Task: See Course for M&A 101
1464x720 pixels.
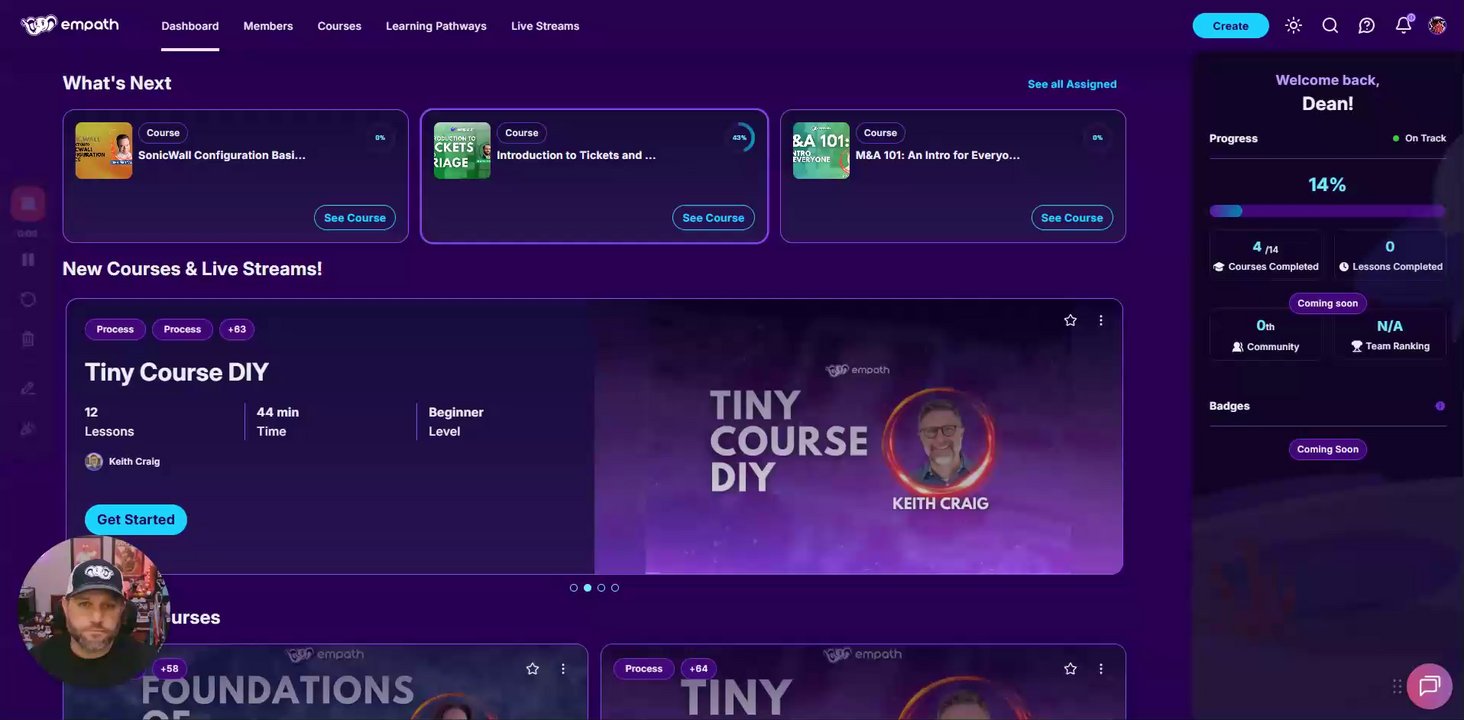Action: [1072, 218]
